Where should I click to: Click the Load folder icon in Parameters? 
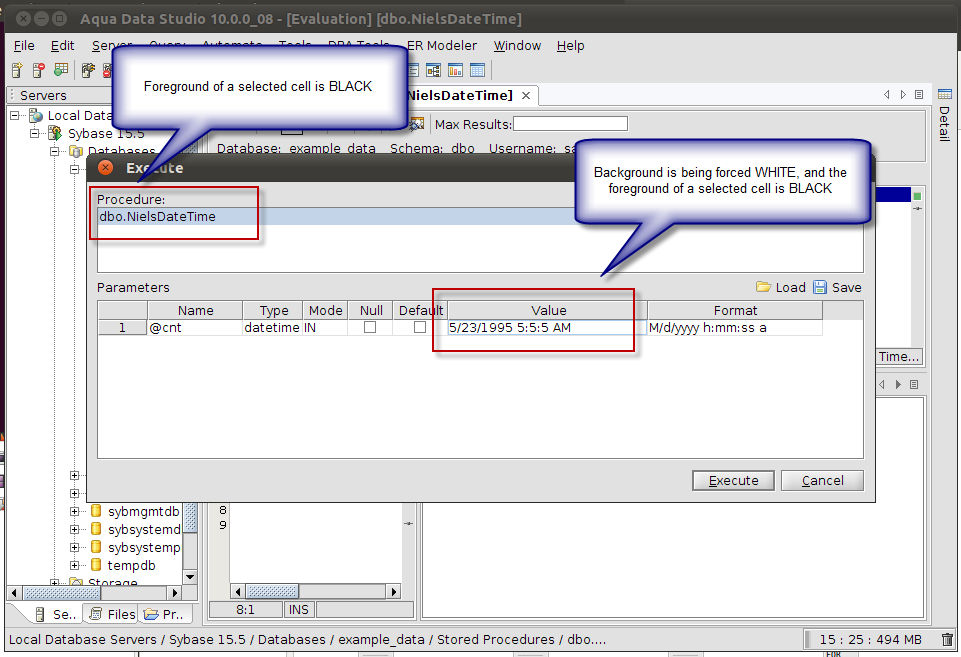click(763, 287)
